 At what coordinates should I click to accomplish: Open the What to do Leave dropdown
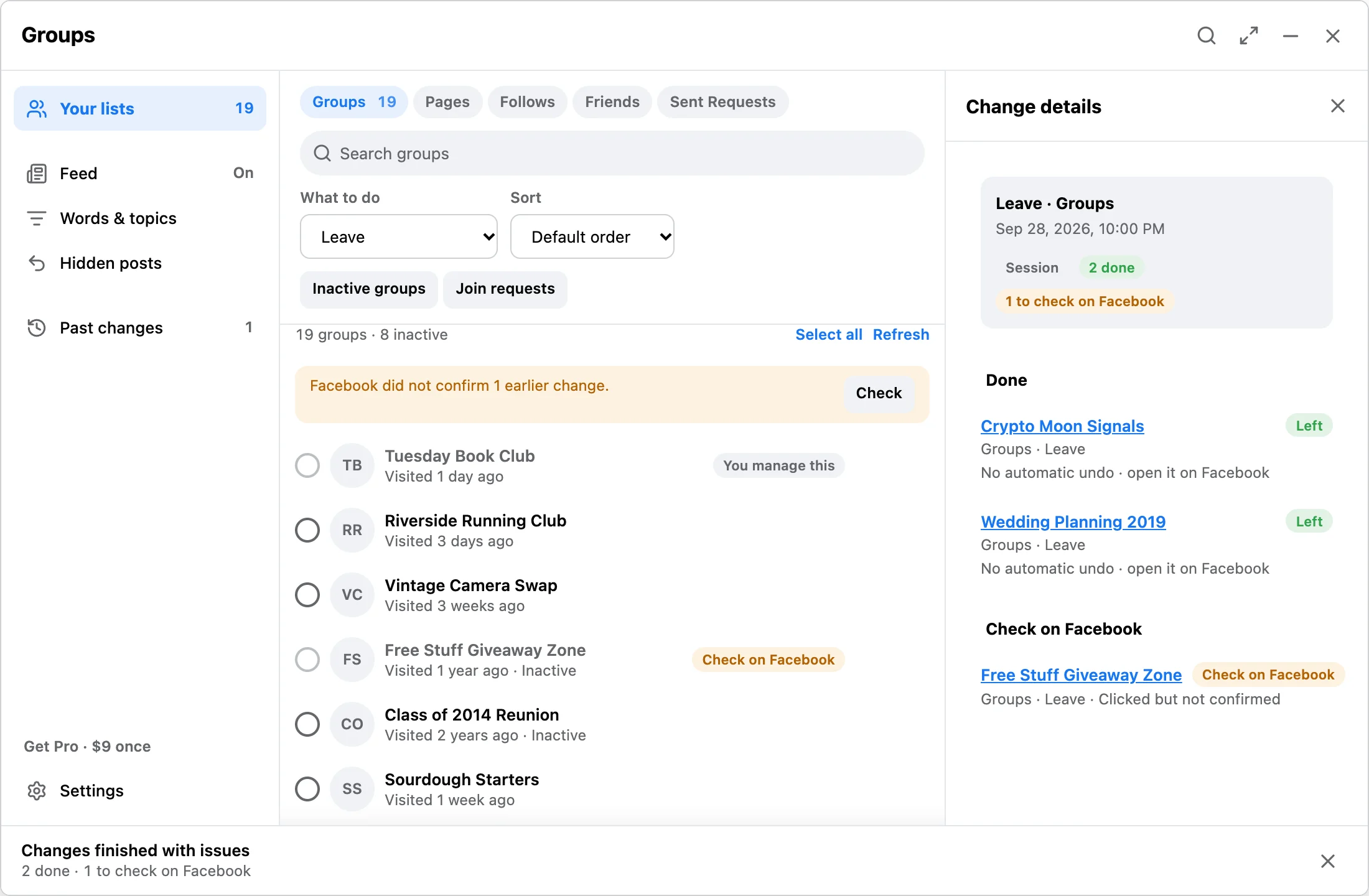(399, 236)
